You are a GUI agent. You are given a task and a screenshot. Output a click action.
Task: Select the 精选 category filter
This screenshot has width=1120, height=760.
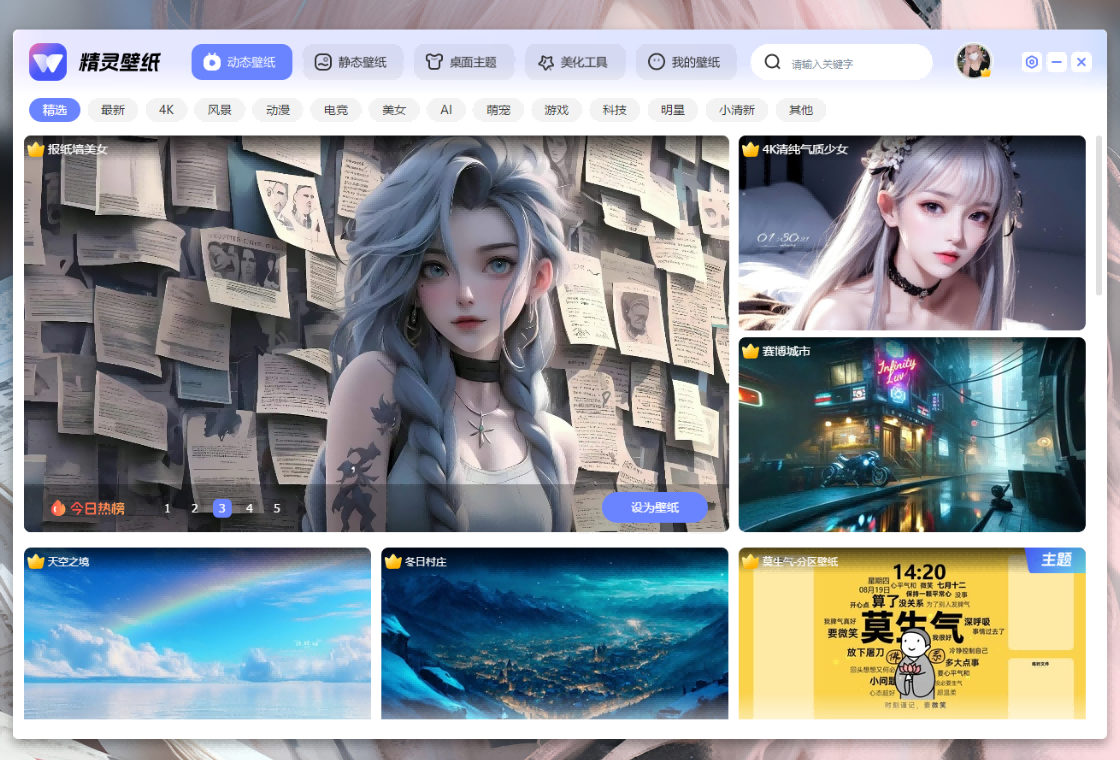pos(54,110)
